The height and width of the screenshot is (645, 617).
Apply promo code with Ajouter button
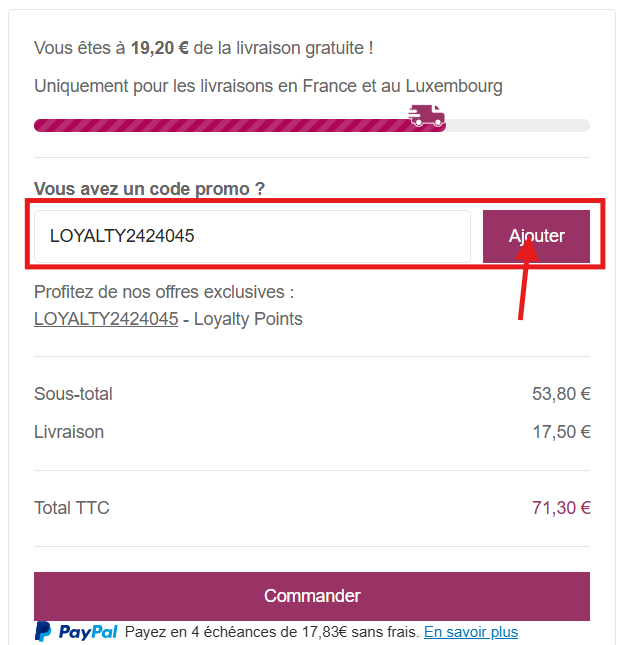pos(536,236)
